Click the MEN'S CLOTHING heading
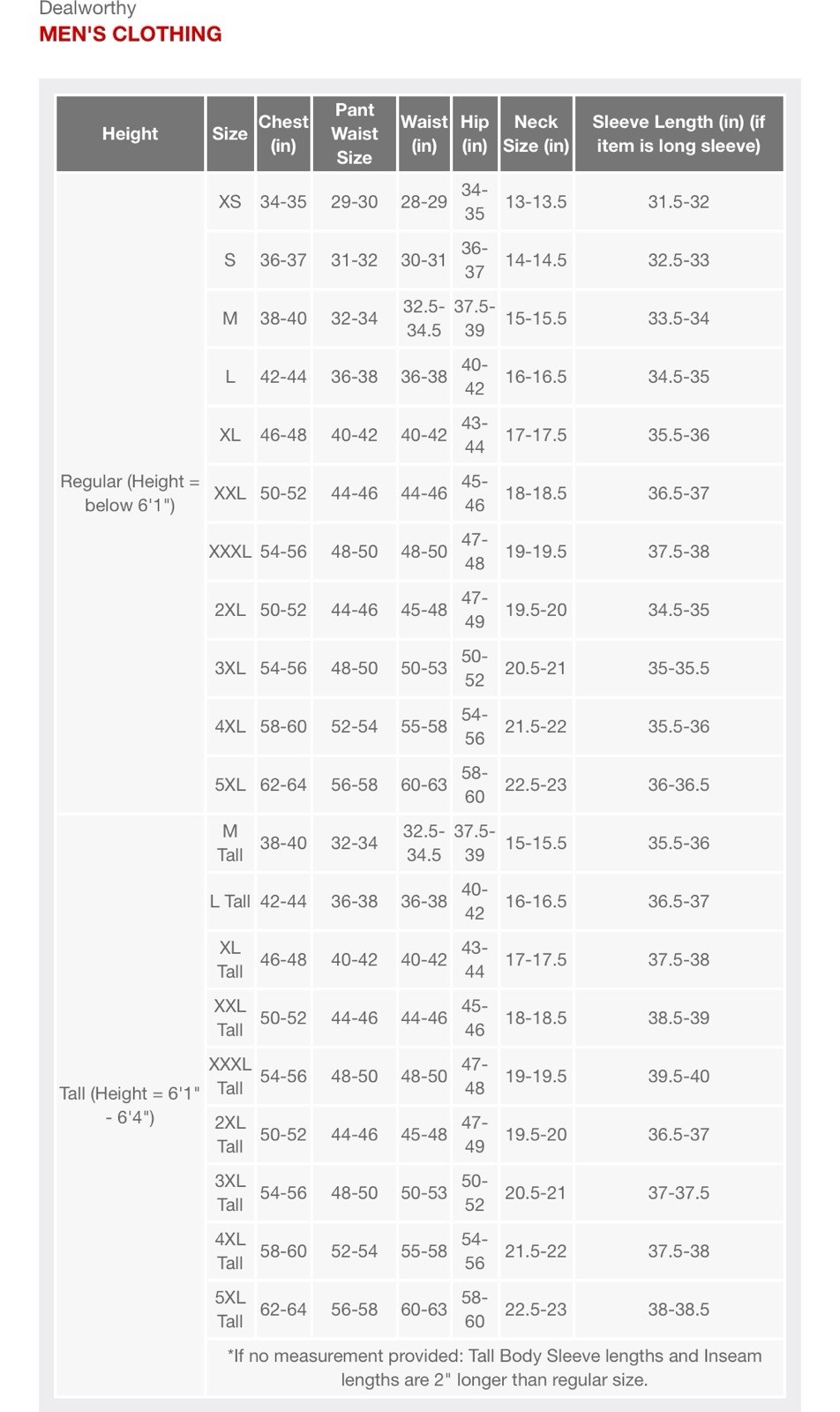 pyautogui.click(x=131, y=34)
